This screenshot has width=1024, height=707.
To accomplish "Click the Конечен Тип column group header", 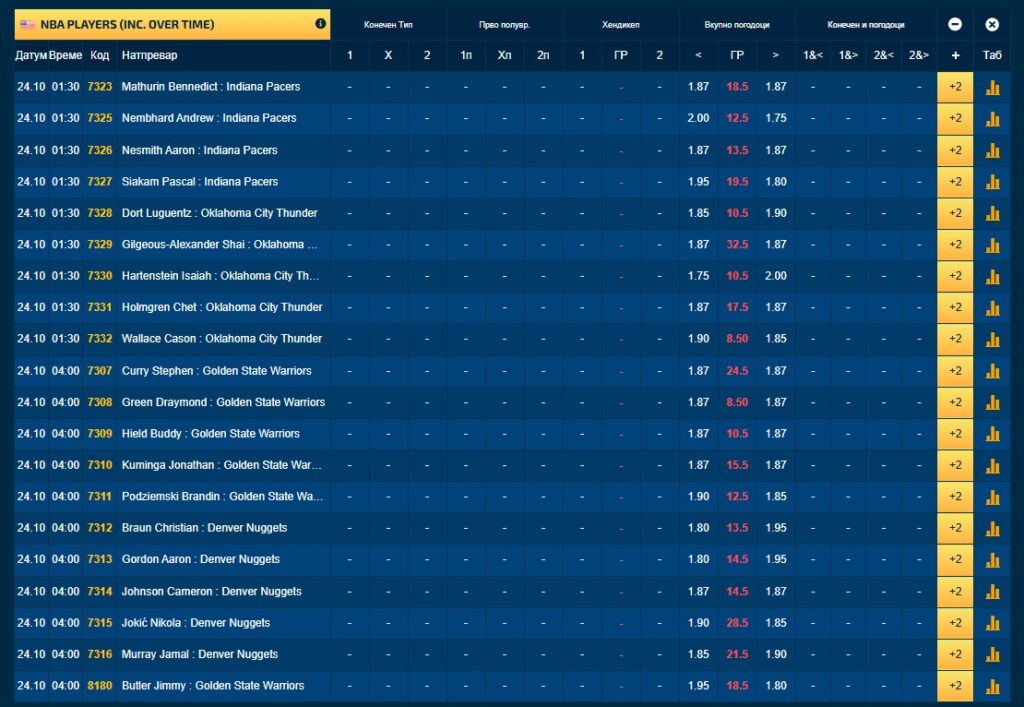I will 388,24.
